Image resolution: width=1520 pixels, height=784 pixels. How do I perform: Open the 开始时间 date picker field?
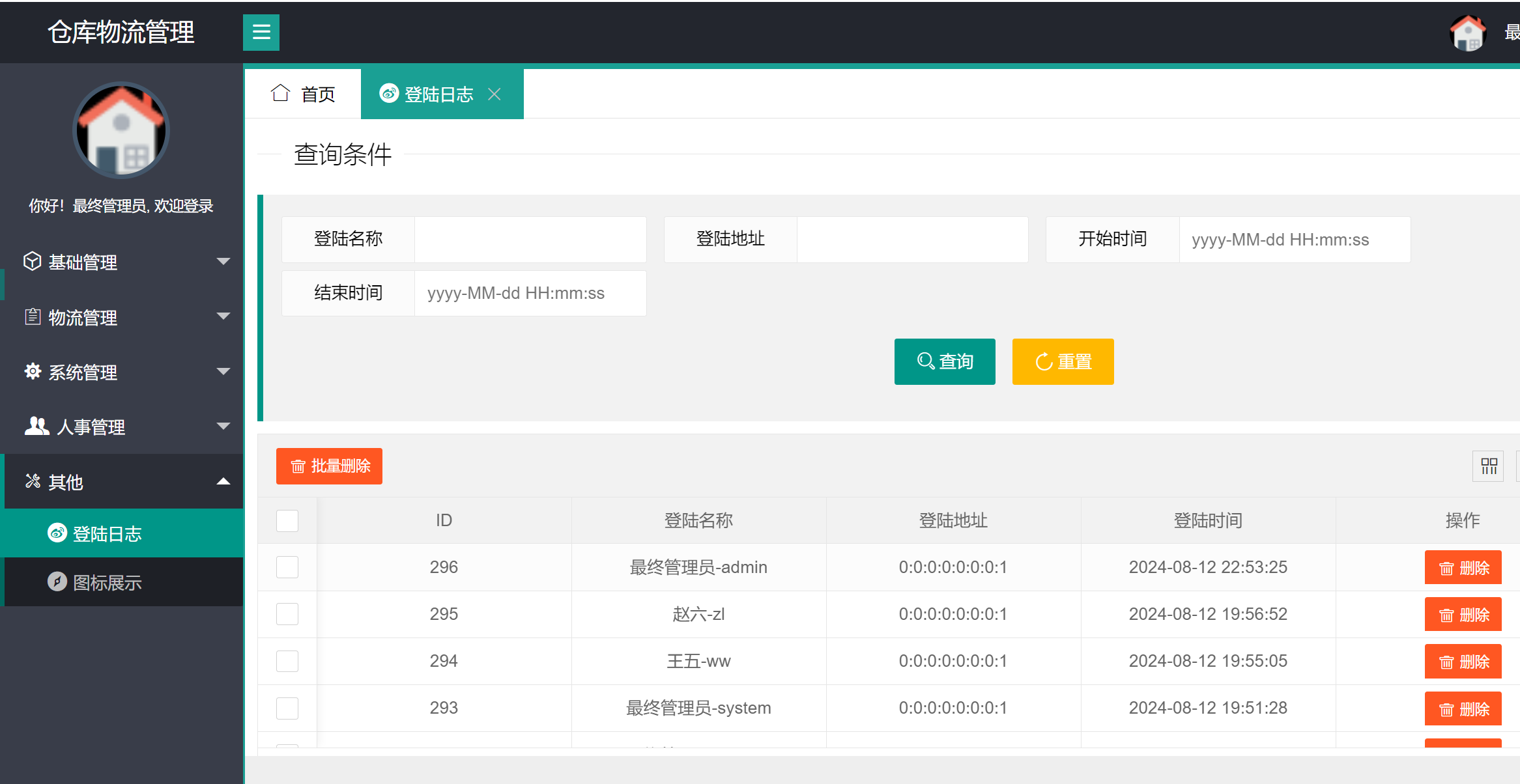pos(1295,239)
